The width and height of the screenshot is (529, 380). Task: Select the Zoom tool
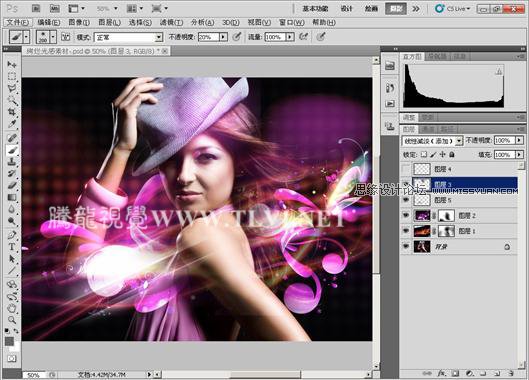pyautogui.click(x=12, y=320)
